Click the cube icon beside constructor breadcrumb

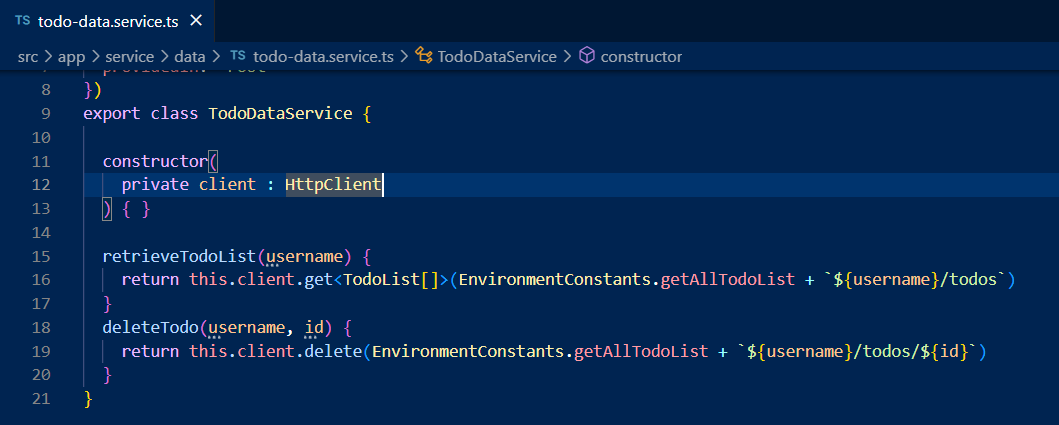click(587, 57)
